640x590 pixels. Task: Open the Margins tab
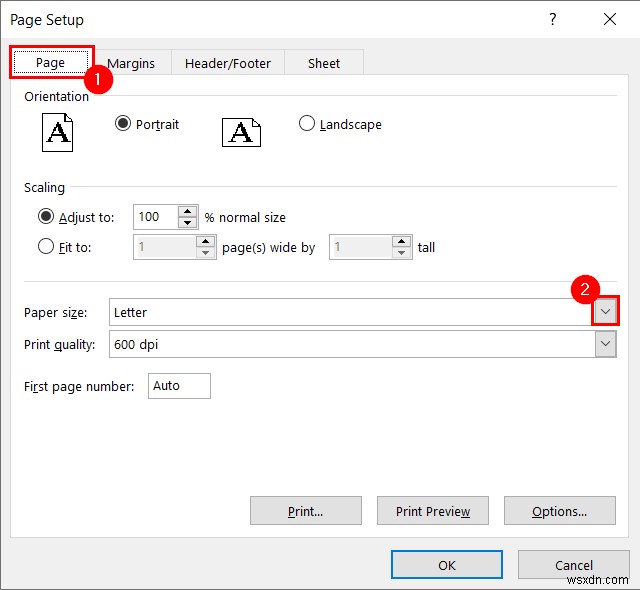(131, 63)
